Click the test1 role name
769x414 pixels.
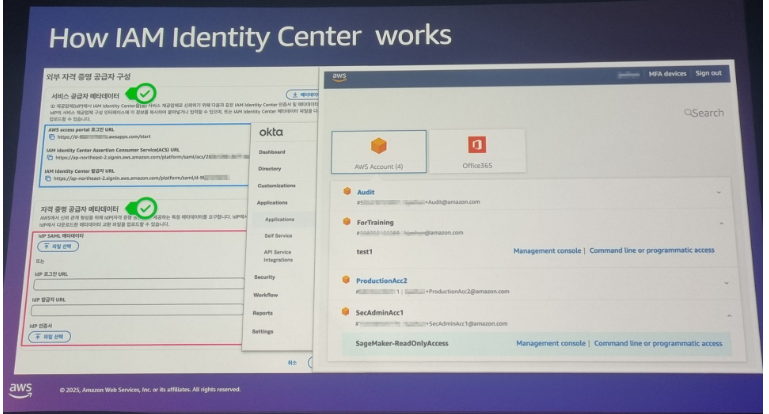coord(364,252)
